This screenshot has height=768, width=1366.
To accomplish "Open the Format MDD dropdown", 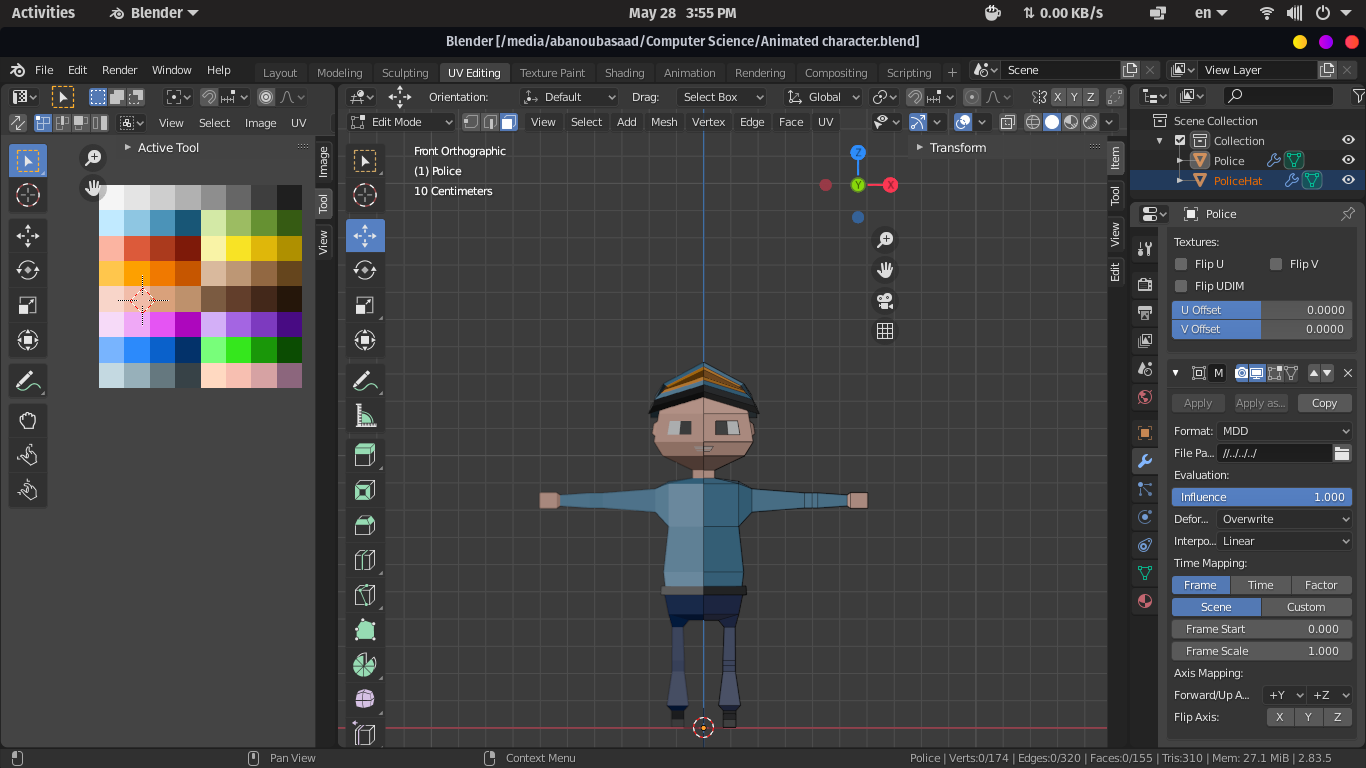I will [x=1285, y=431].
